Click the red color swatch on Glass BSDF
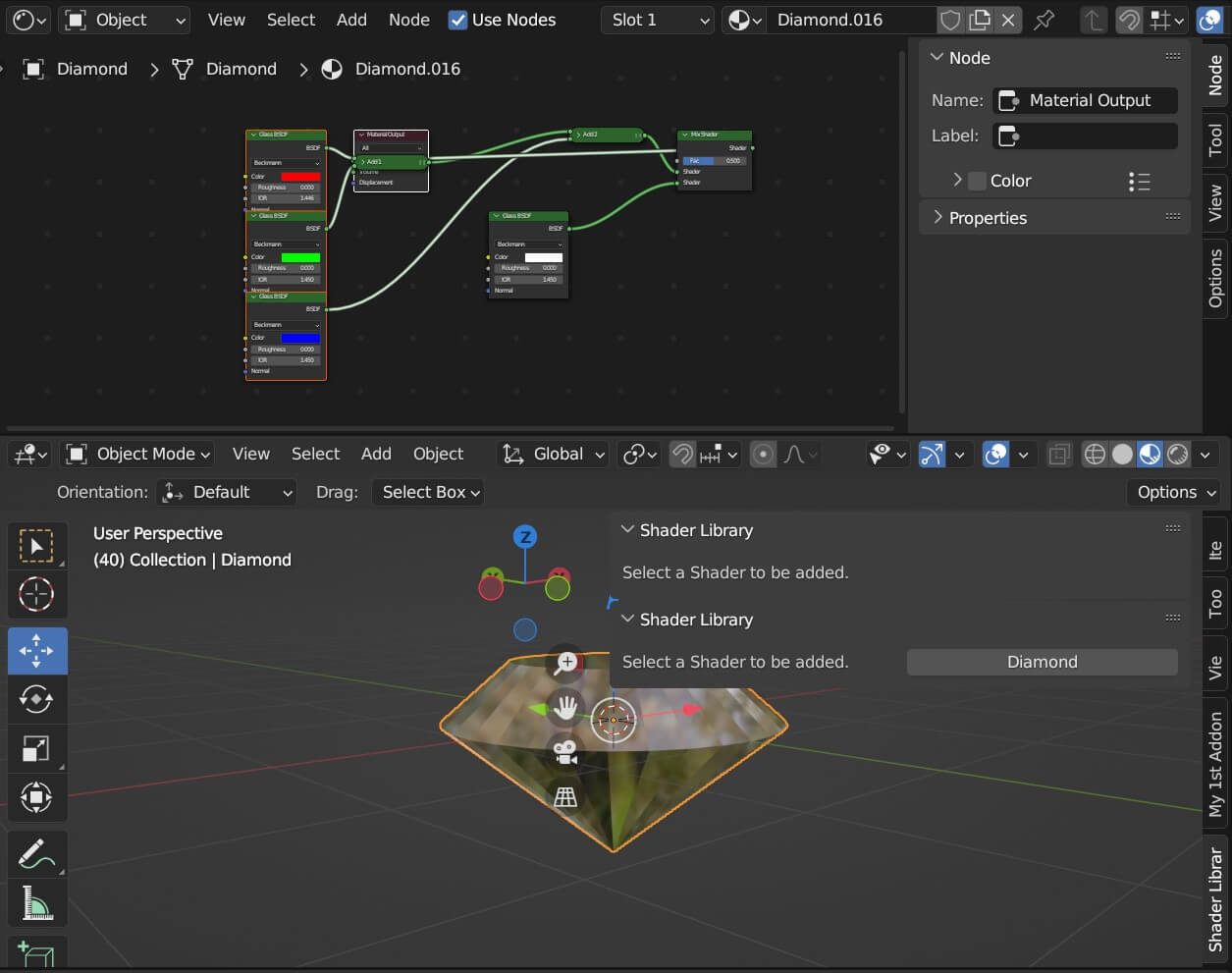 300,177
